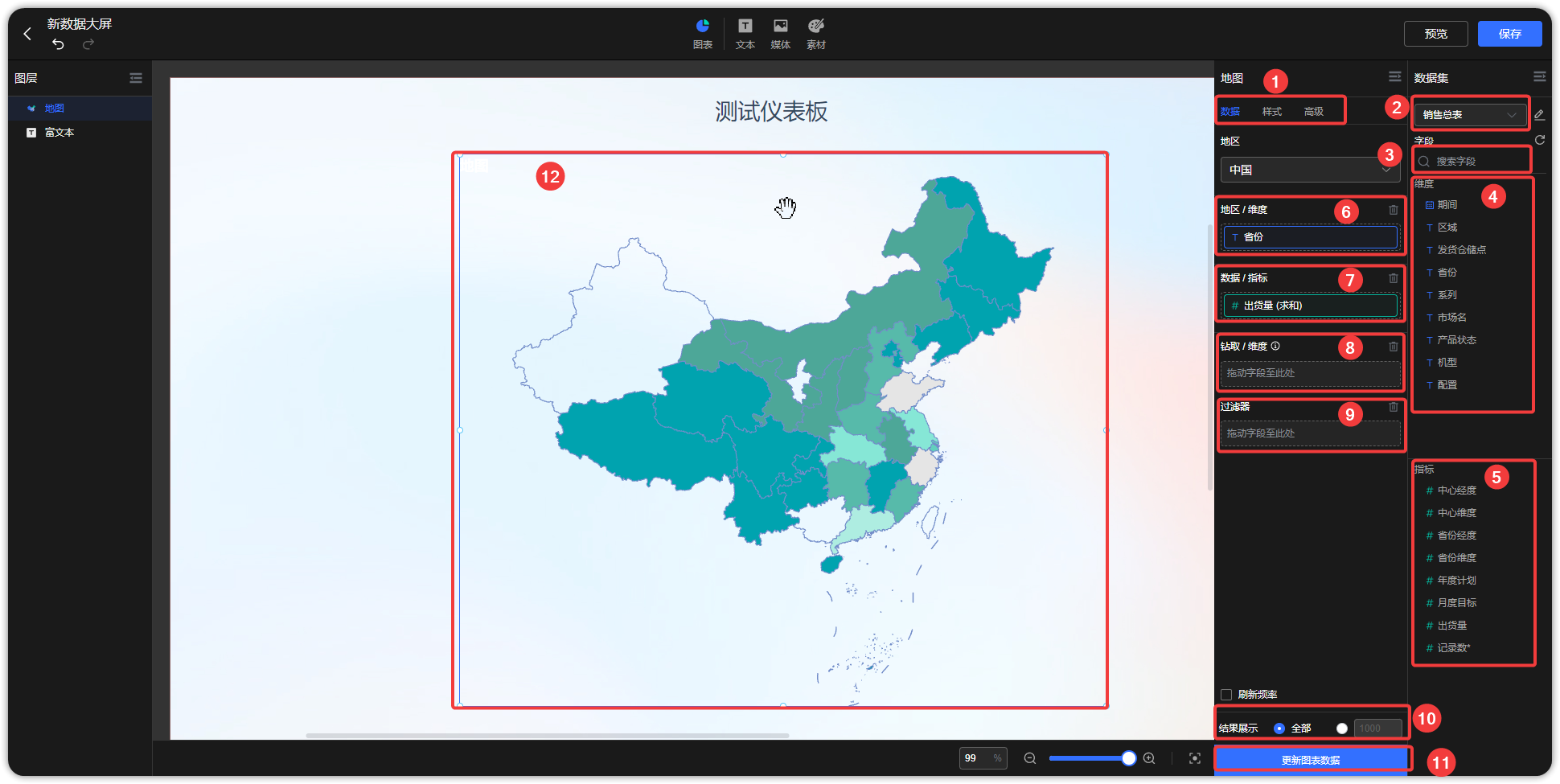This screenshot has width=1560, height=784.
Task: Delete the 过滤器 section
Action: [1394, 407]
